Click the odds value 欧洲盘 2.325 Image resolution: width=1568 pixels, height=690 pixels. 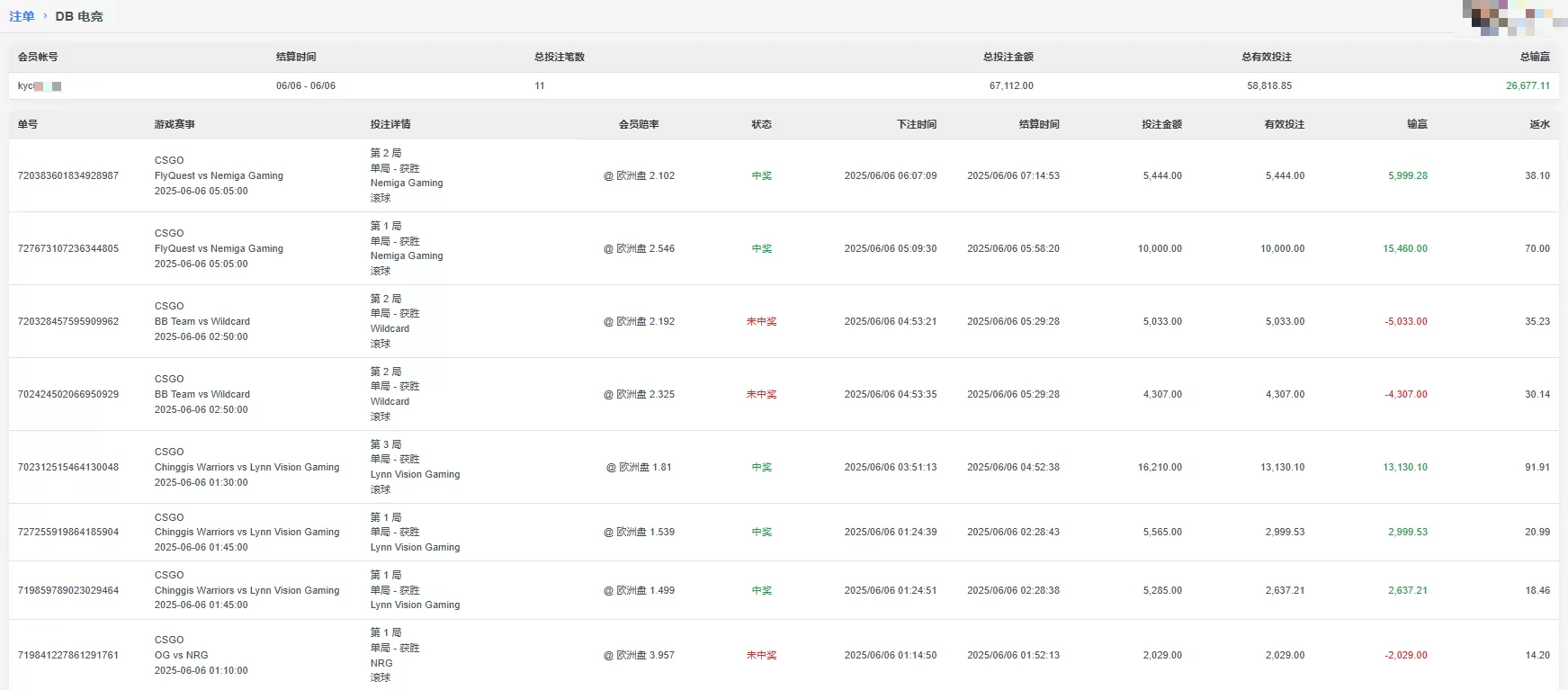(x=639, y=395)
